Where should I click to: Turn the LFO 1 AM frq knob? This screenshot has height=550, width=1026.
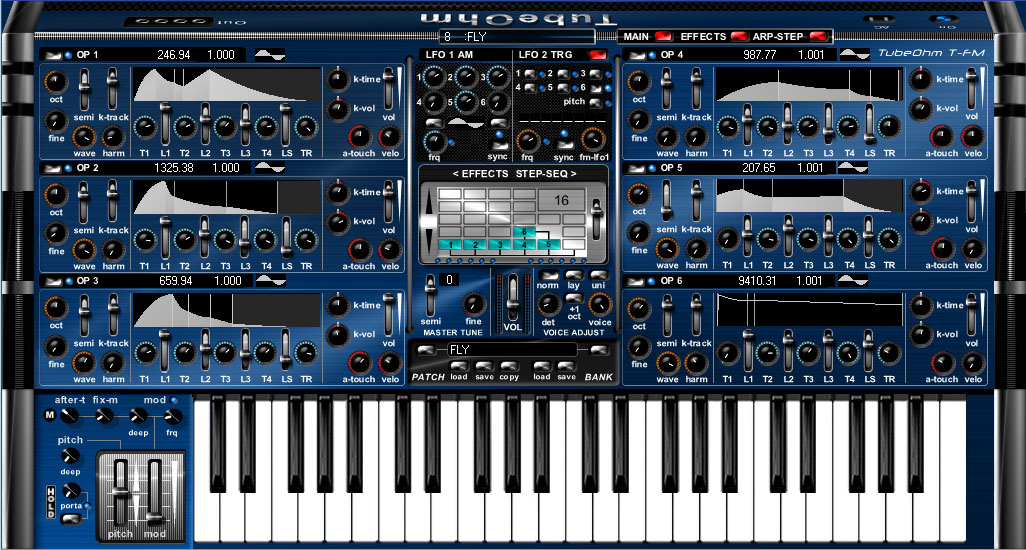click(x=434, y=141)
